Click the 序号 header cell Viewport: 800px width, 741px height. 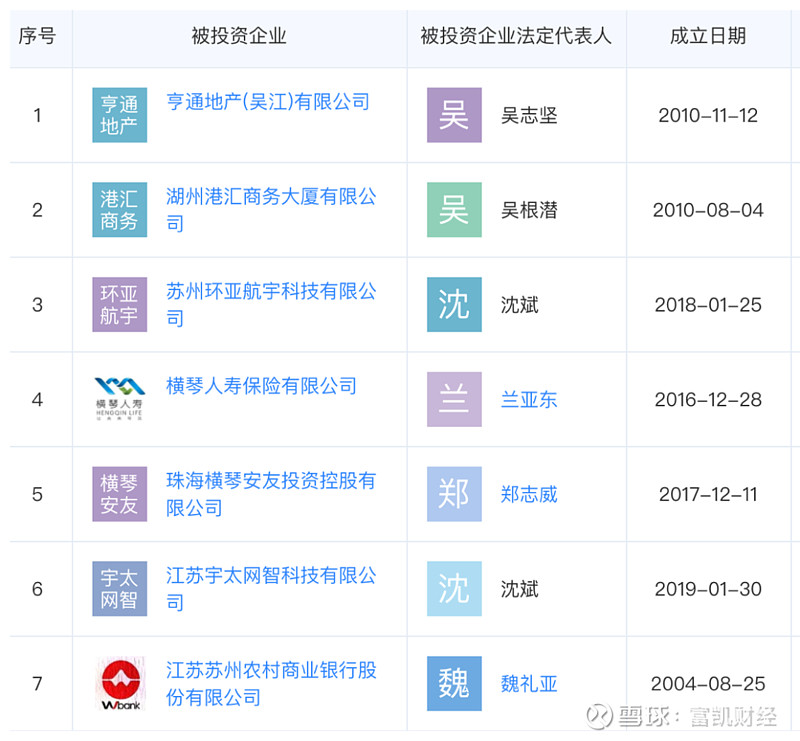37,37
